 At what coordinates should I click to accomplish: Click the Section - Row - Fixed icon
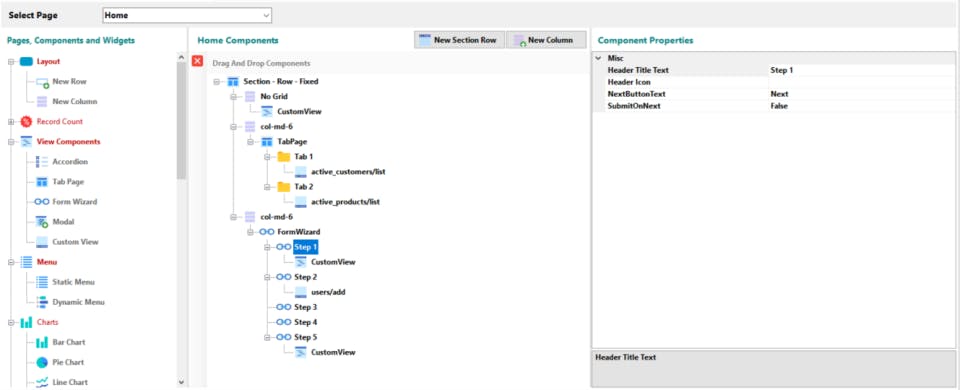tap(233, 81)
